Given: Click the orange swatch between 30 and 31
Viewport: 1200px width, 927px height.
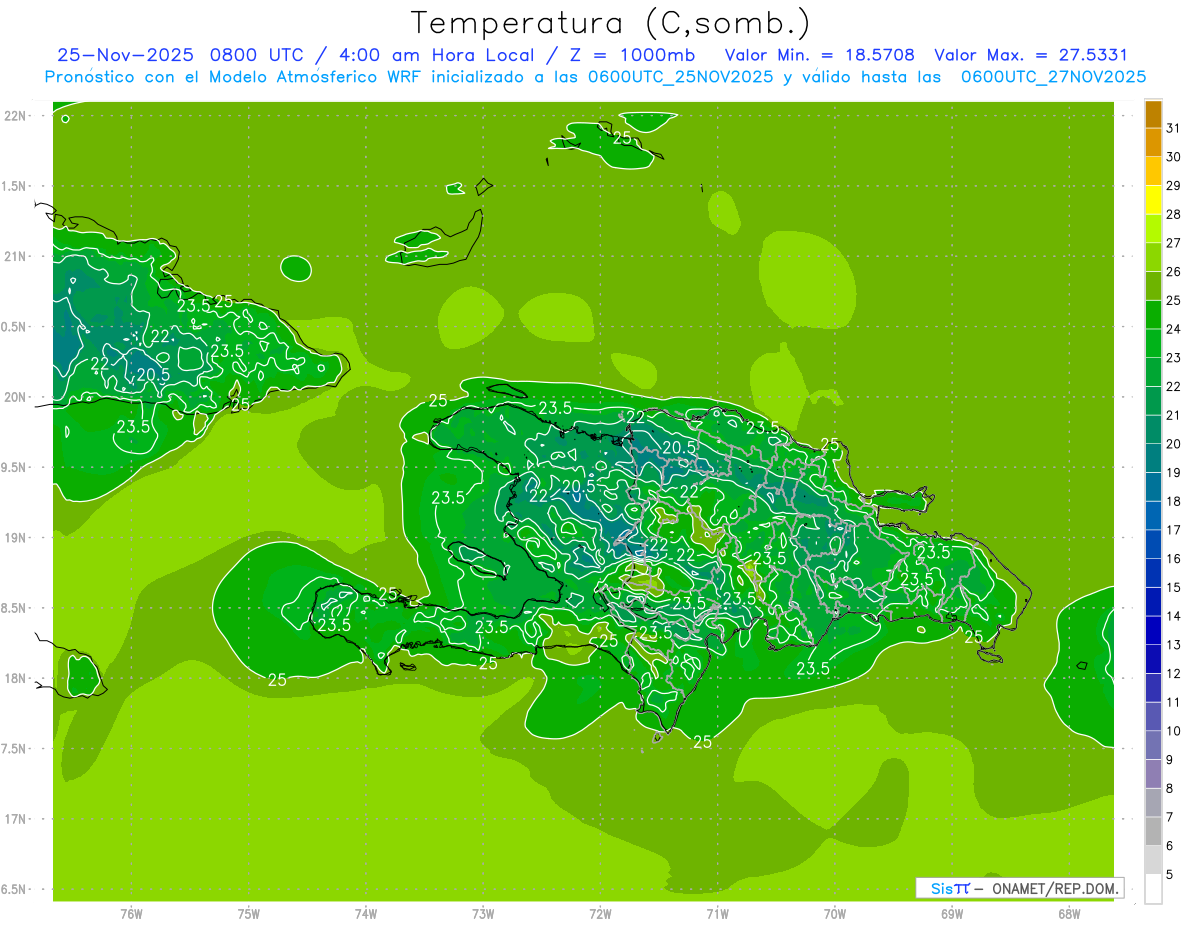Looking at the screenshot, I should [x=1153, y=143].
